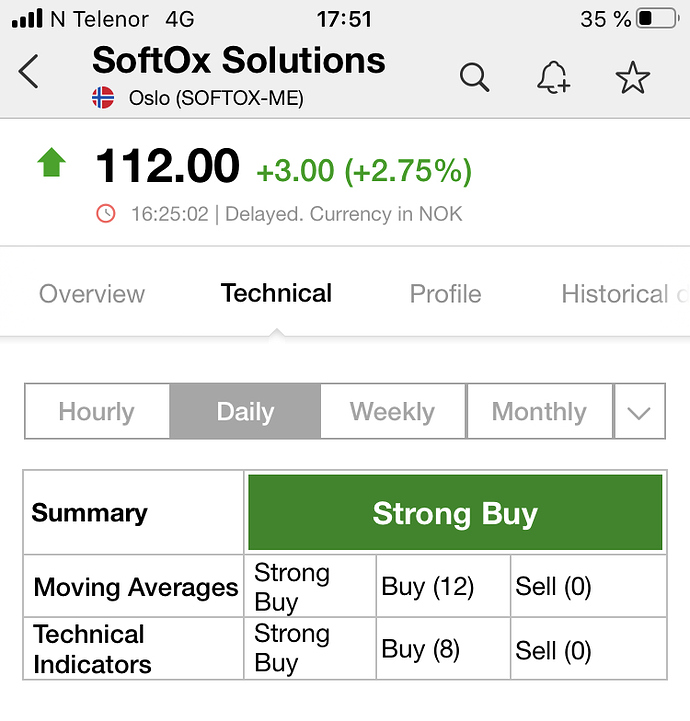The image size is (690, 721).
Task: Tap the Norwegian flag icon
Action: click(x=103, y=98)
